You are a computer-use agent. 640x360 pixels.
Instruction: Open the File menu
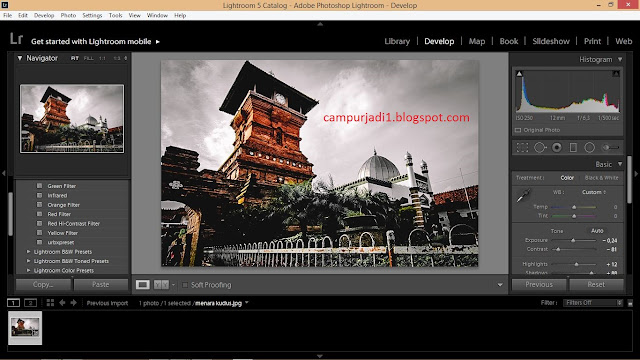point(7,15)
